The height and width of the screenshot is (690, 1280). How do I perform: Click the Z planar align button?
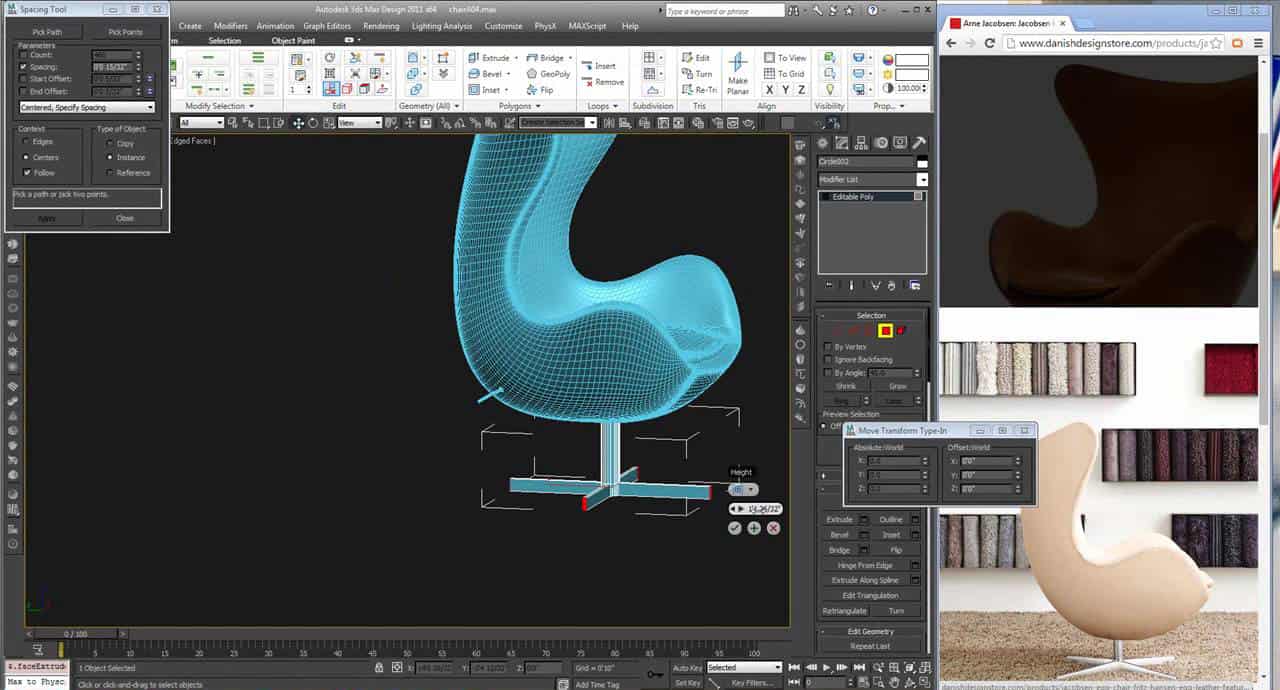(801, 90)
